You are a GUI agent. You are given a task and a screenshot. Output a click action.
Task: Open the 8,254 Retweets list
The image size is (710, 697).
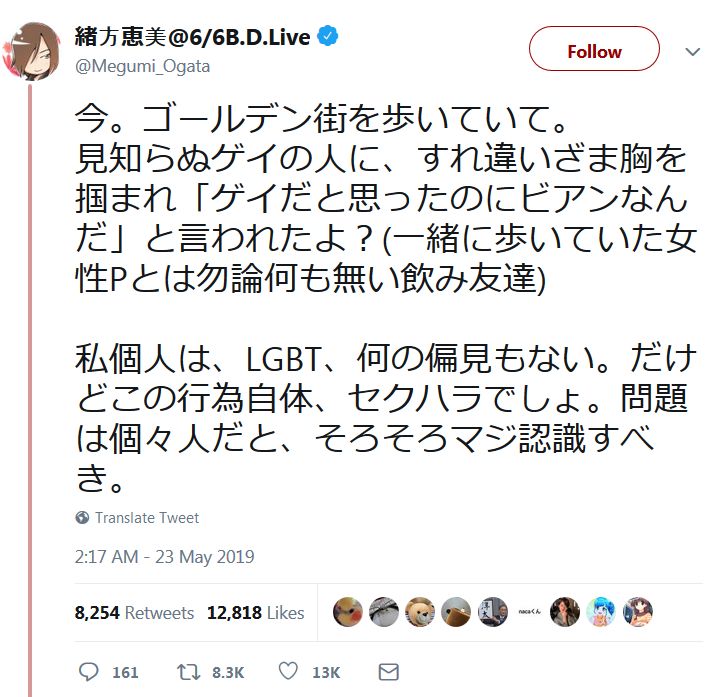[134, 613]
